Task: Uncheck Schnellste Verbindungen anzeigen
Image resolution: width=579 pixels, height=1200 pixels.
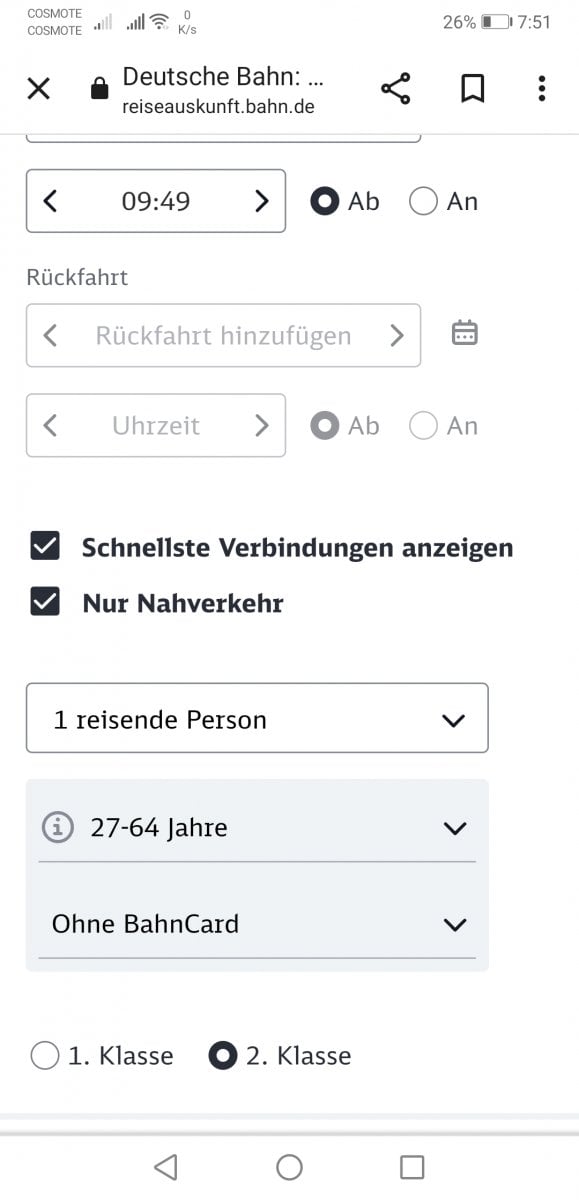Action: (45, 547)
